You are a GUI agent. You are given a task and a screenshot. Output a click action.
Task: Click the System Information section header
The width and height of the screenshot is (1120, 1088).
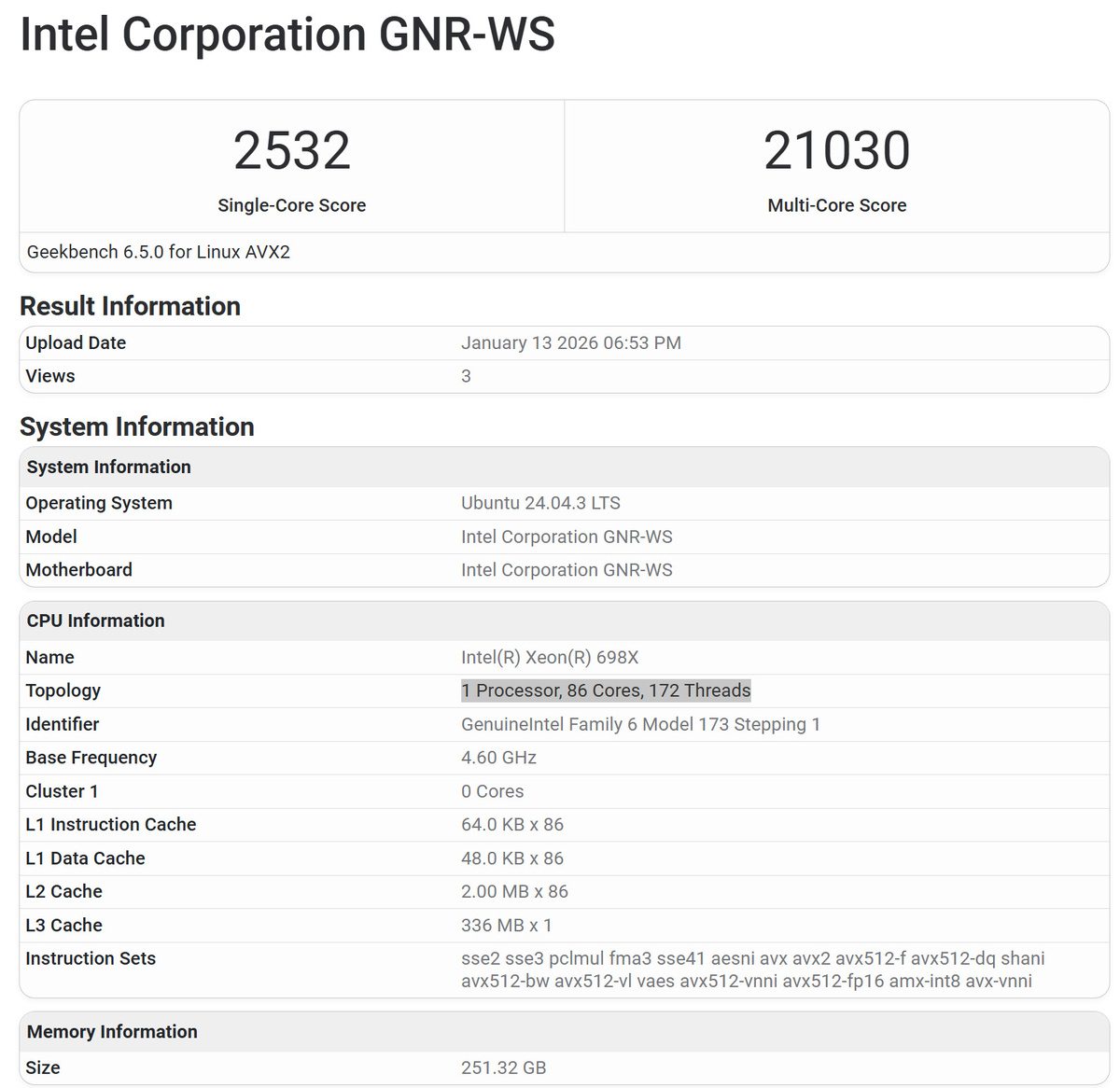(x=137, y=426)
